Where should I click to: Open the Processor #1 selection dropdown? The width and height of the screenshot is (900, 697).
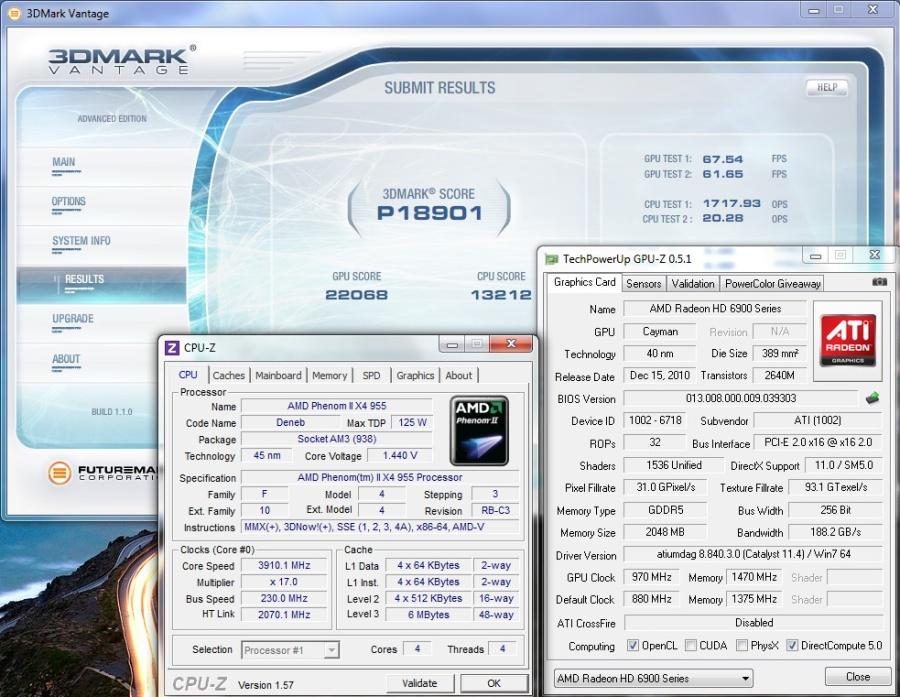[x=290, y=650]
